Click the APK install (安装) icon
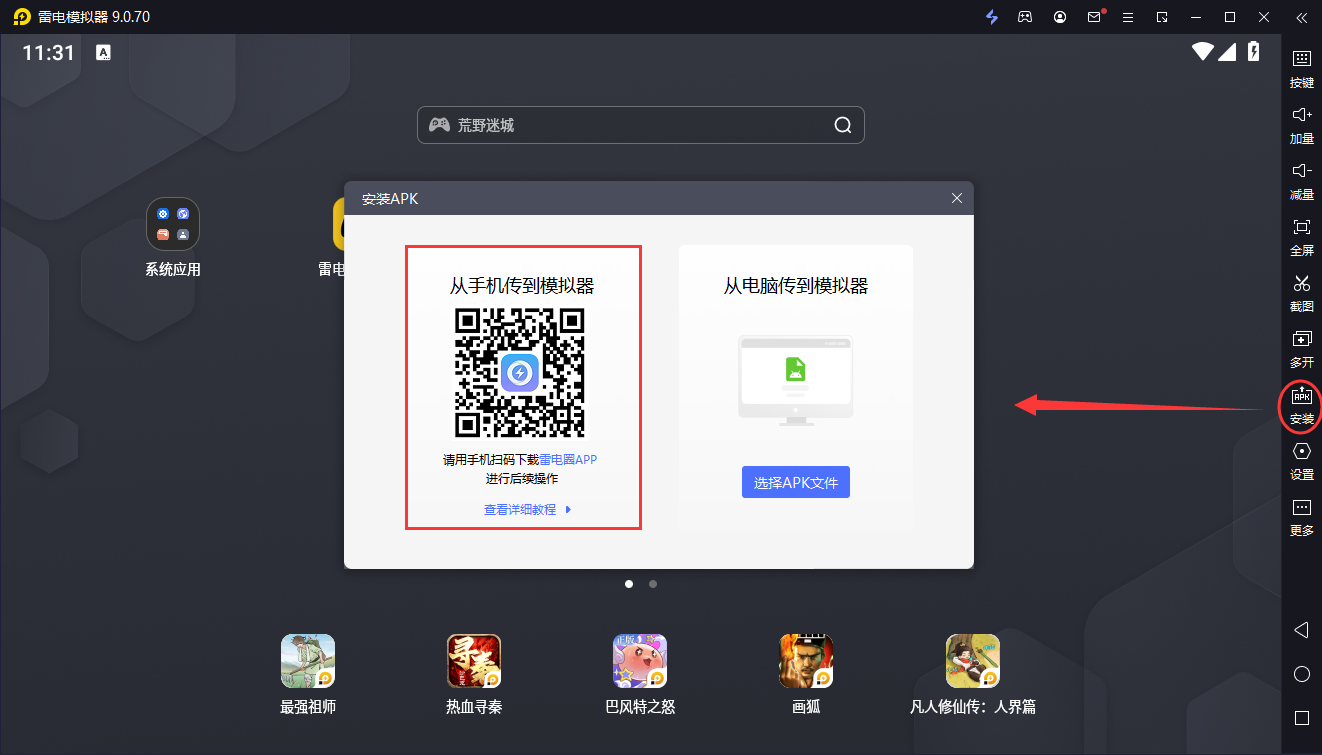 tap(1301, 396)
